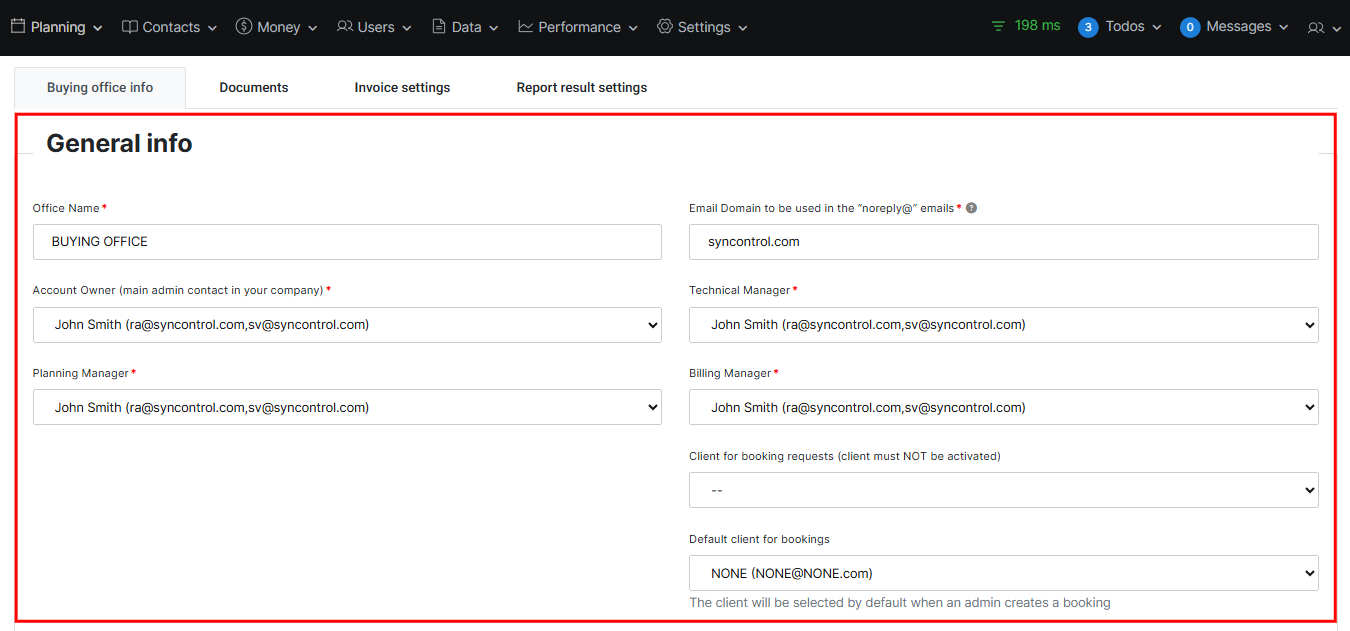Click the Contacts book icon
1350x631 pixels.
point(130,27)
